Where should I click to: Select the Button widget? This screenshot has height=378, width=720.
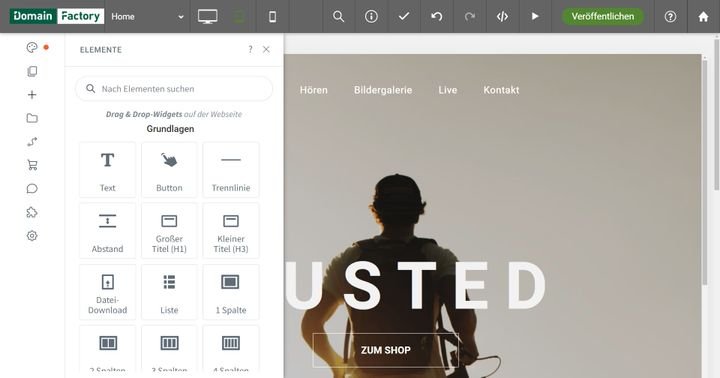tap(169, 170)
